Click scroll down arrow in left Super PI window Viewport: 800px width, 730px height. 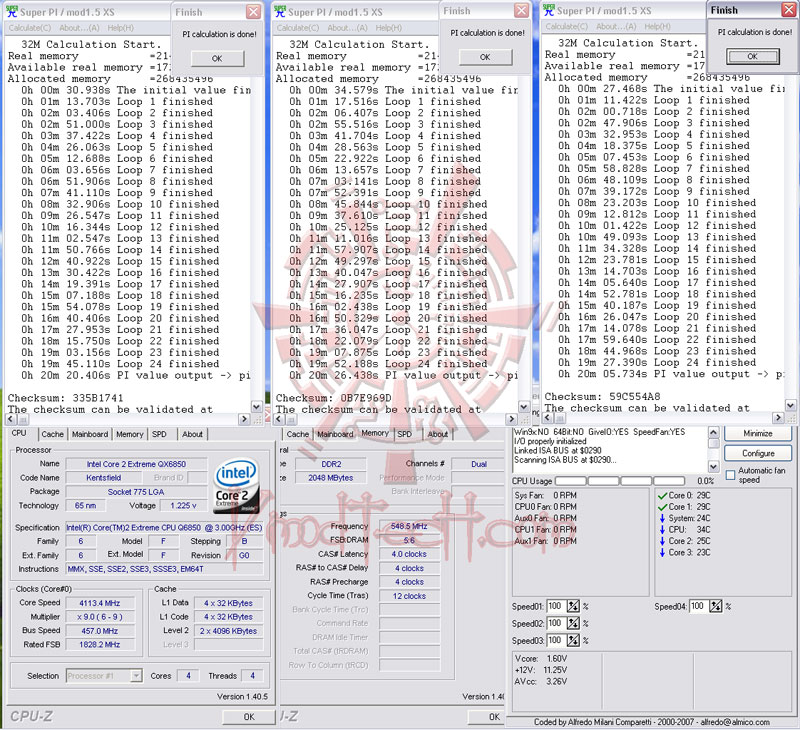coord(257,407)
